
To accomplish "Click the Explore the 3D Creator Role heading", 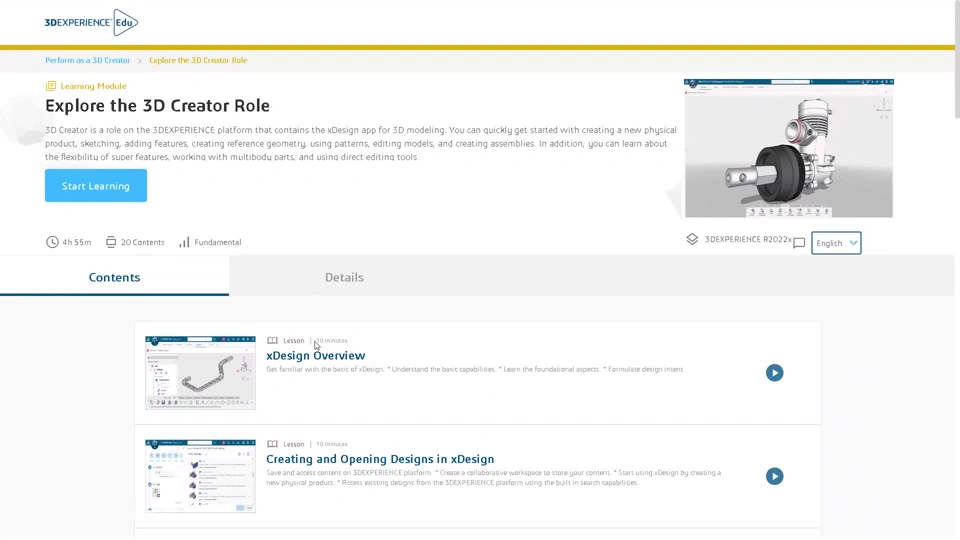I will tap(157, 105).
